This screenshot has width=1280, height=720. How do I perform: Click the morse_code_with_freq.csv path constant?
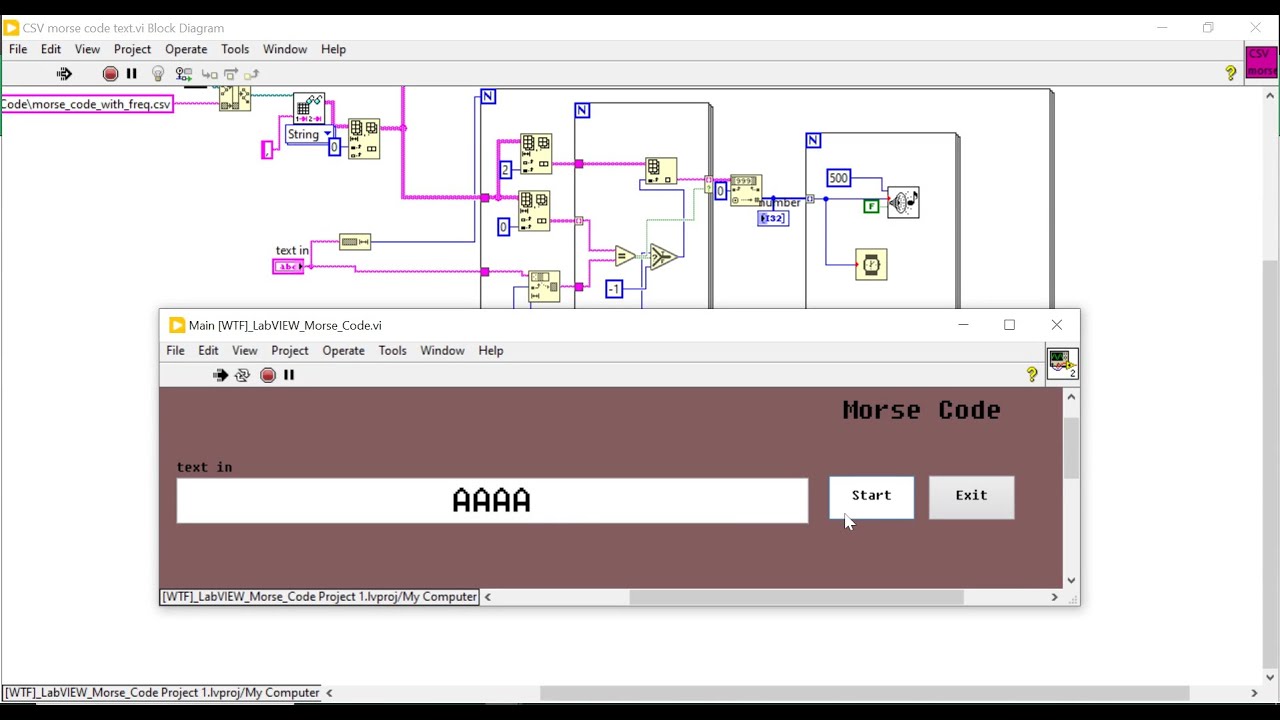point(86,104)
